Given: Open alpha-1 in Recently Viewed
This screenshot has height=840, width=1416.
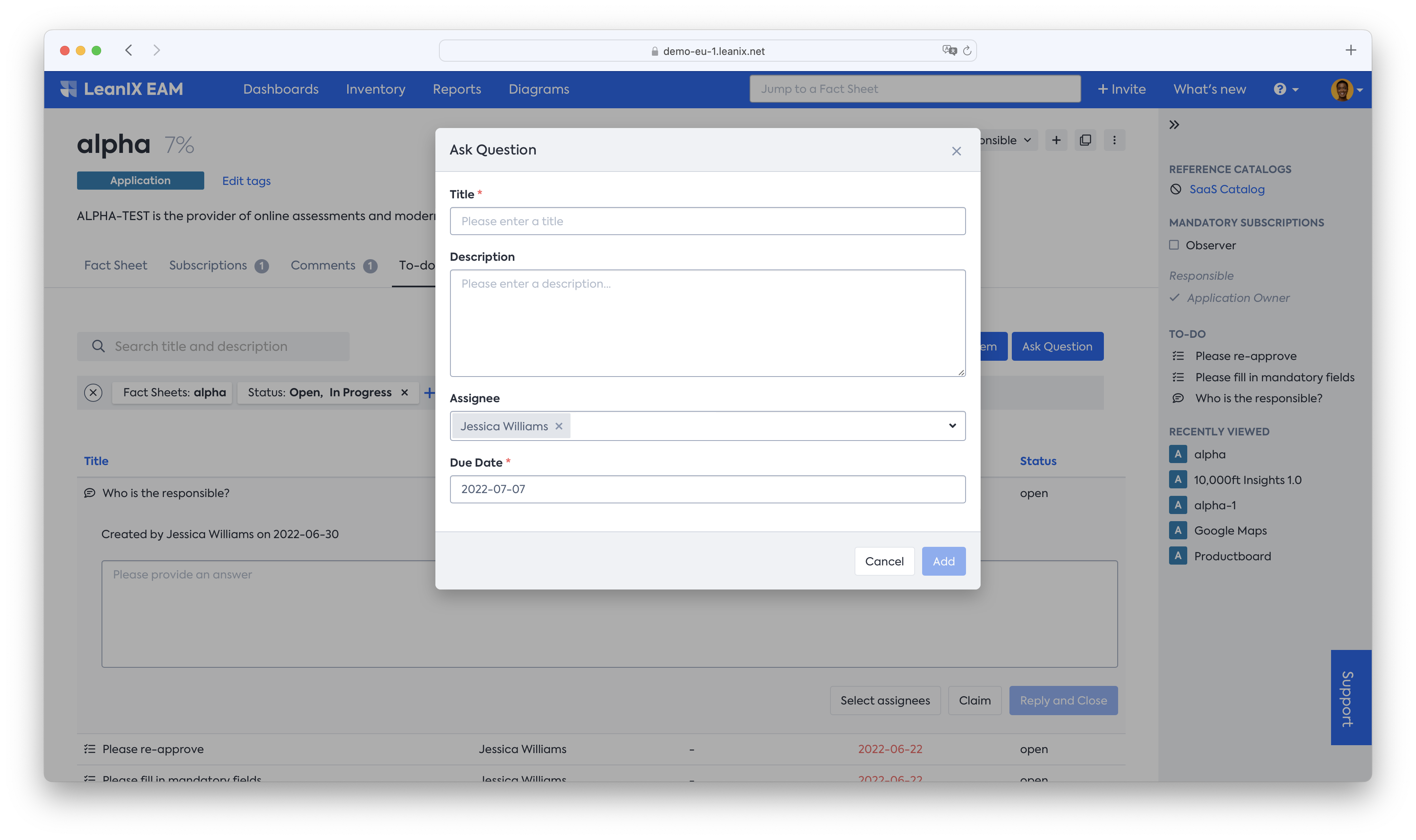Looking at the screenshot, I should tap(1215, 505).
